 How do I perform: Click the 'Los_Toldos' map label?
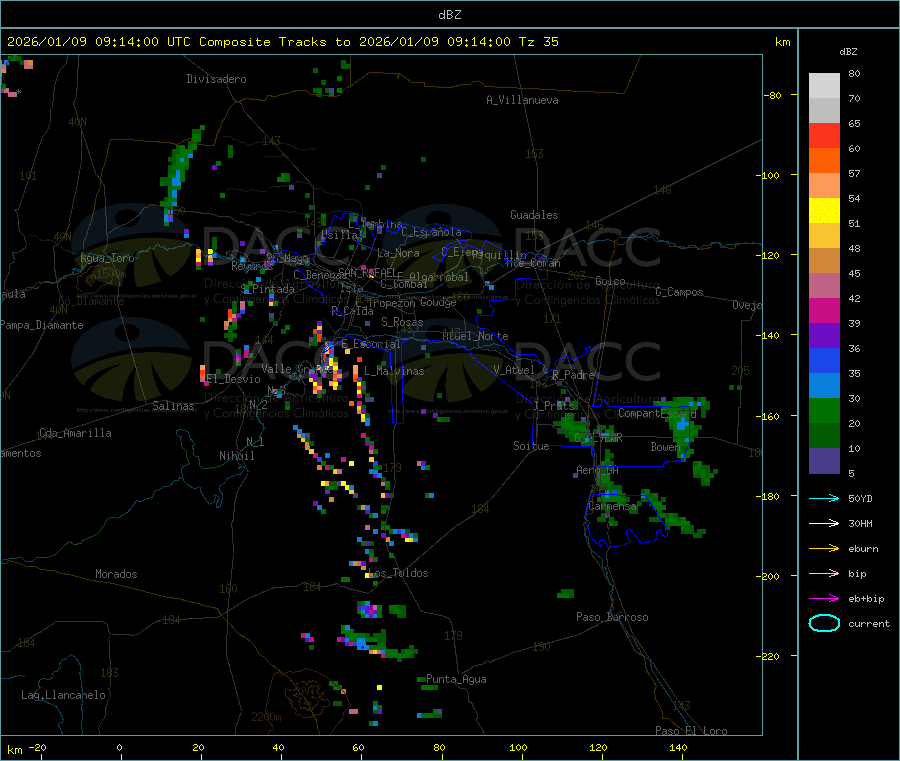[x=398, y=573]
